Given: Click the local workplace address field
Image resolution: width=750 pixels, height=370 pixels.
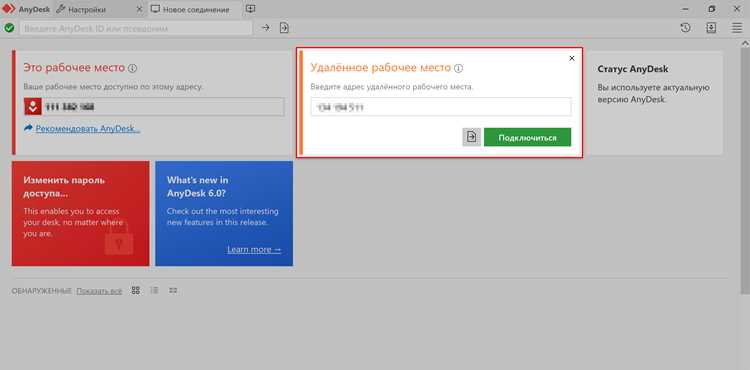Looking at the screenshot, I should (x=154, y=107).
